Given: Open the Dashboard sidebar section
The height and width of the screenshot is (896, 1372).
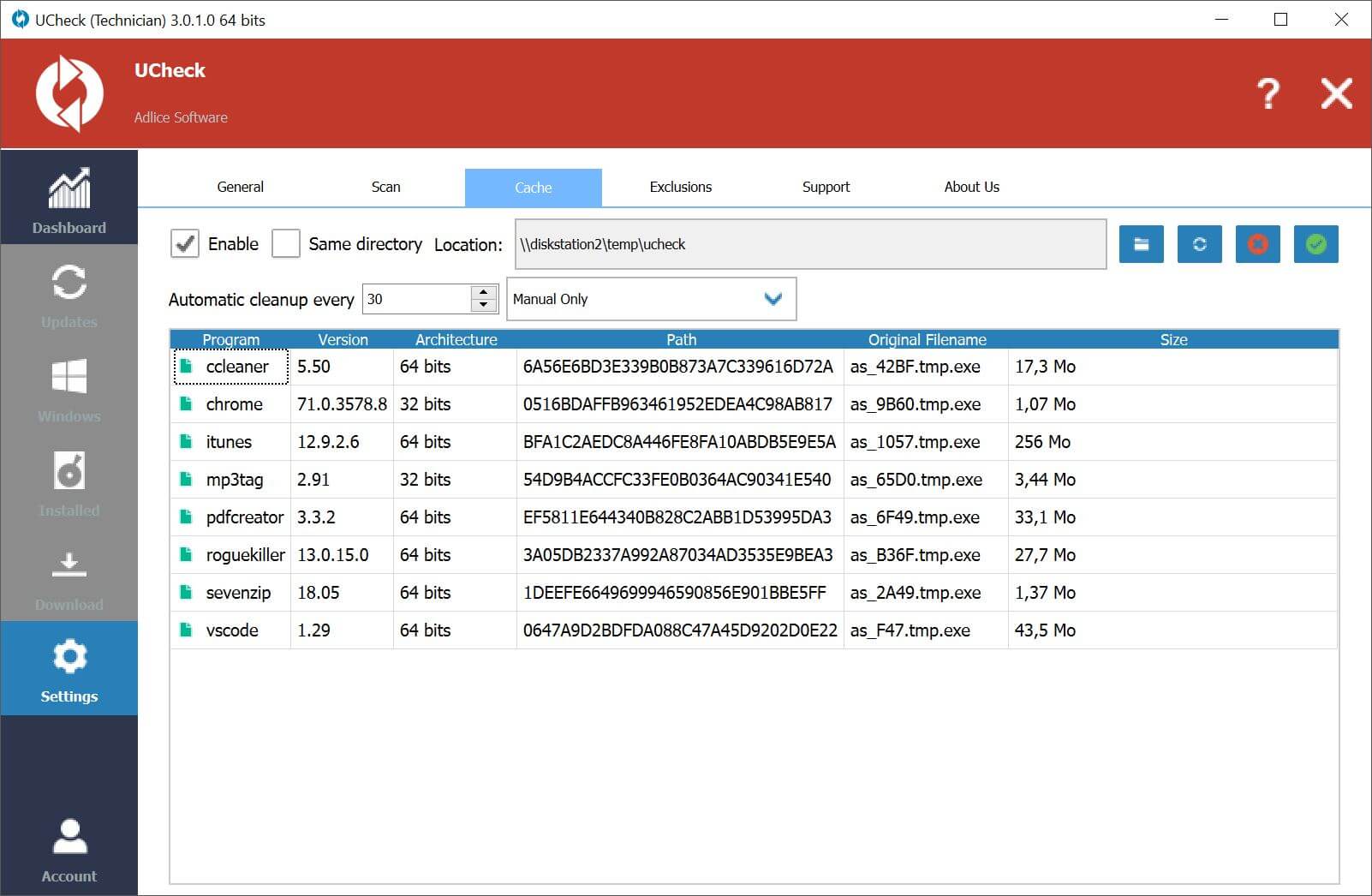Looking at the screenshot, I should point(69,199).
